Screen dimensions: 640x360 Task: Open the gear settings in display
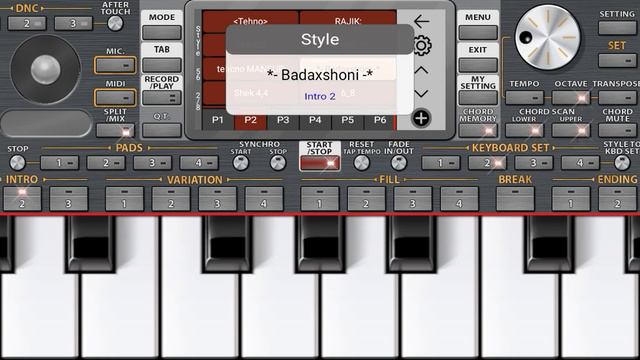(422, 45)
